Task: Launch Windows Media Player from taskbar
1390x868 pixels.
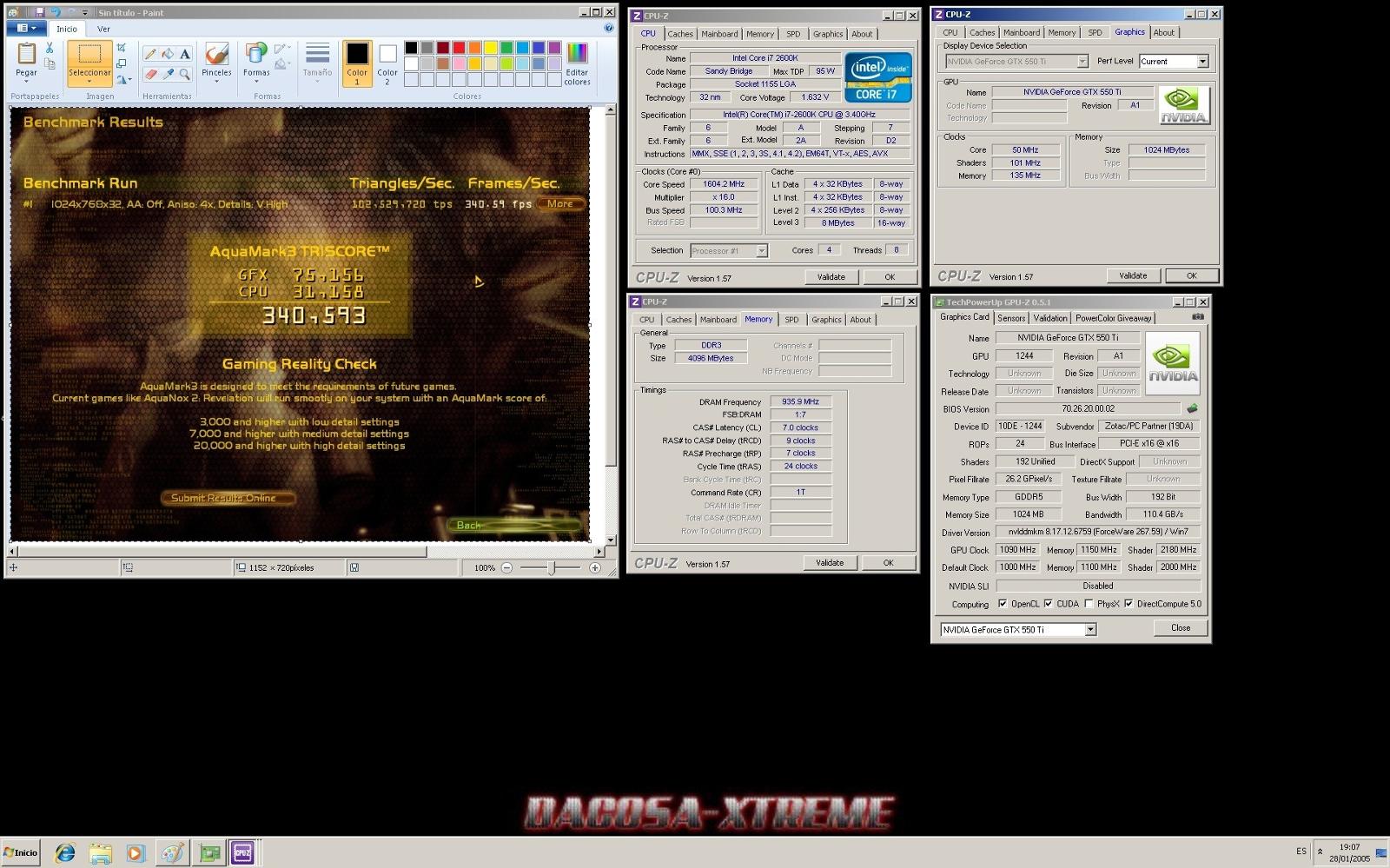Action: [135, 853]
